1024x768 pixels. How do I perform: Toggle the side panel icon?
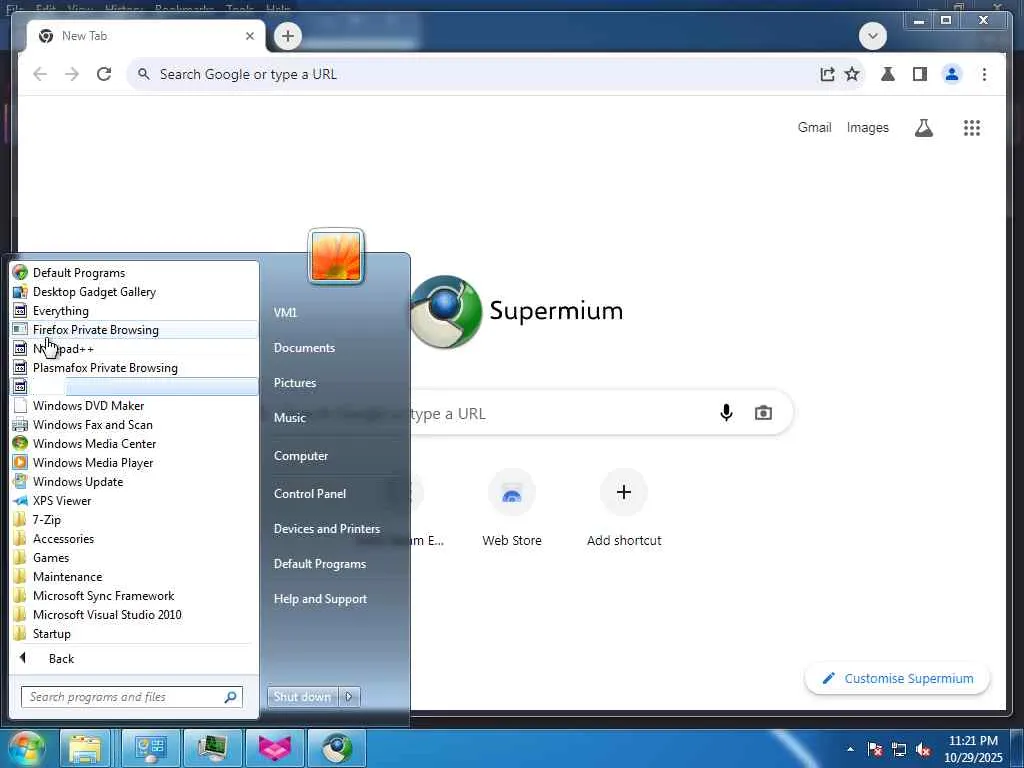920,74
